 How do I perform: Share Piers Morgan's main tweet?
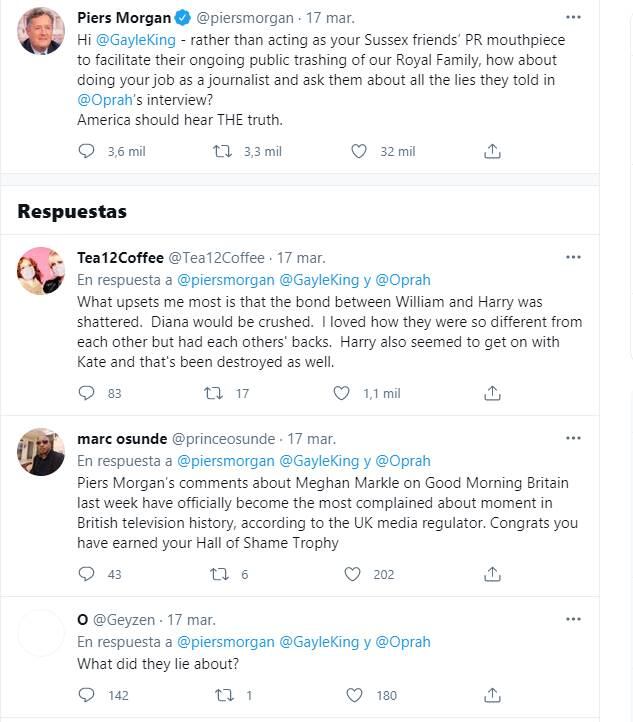click(492, 152)
